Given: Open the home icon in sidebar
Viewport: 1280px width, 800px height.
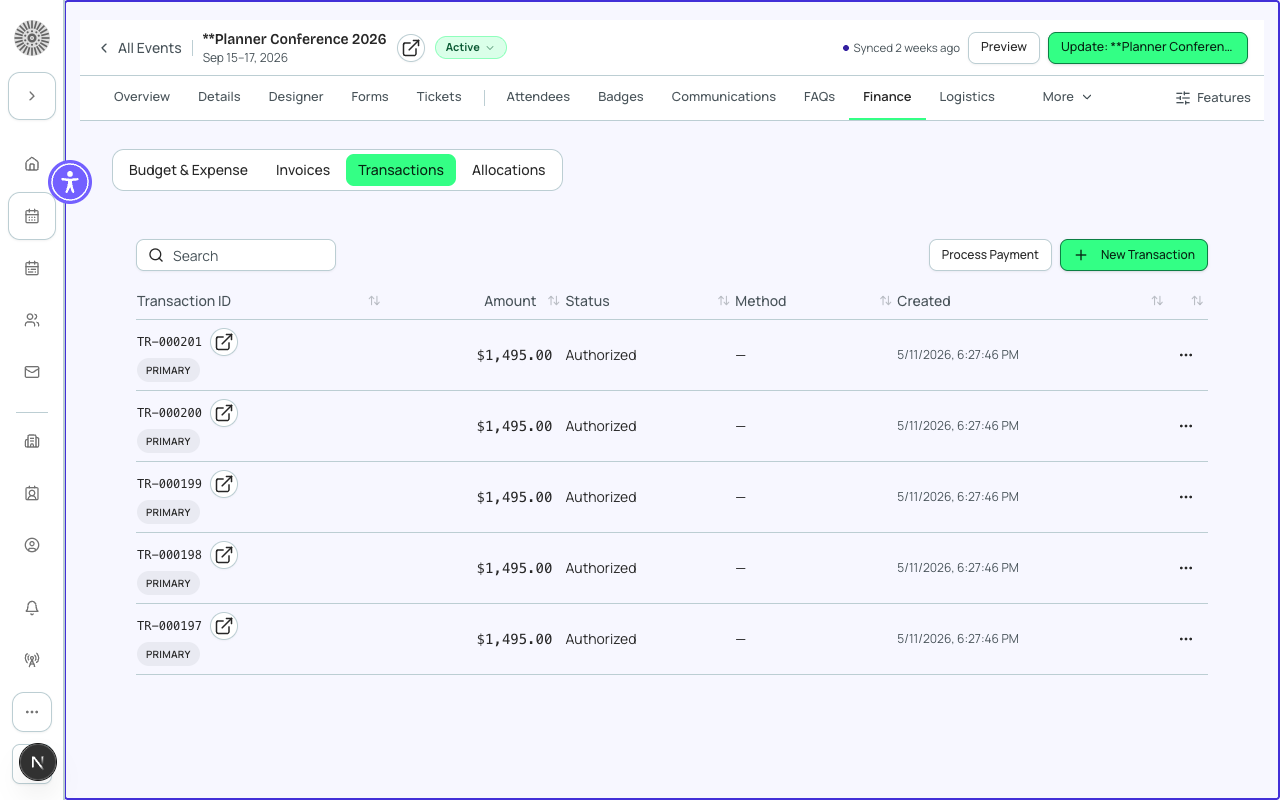Looking at the screenshot, I should (32, 164).
